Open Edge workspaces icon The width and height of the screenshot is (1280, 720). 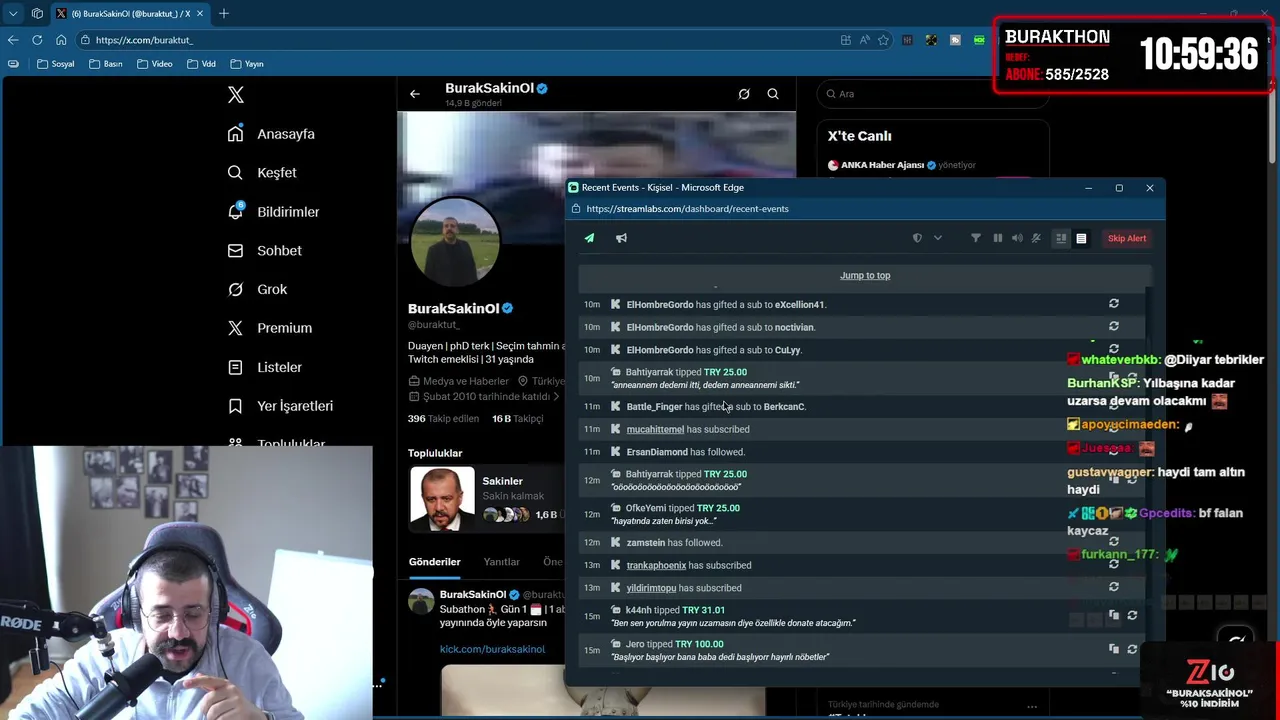[37, 14]
